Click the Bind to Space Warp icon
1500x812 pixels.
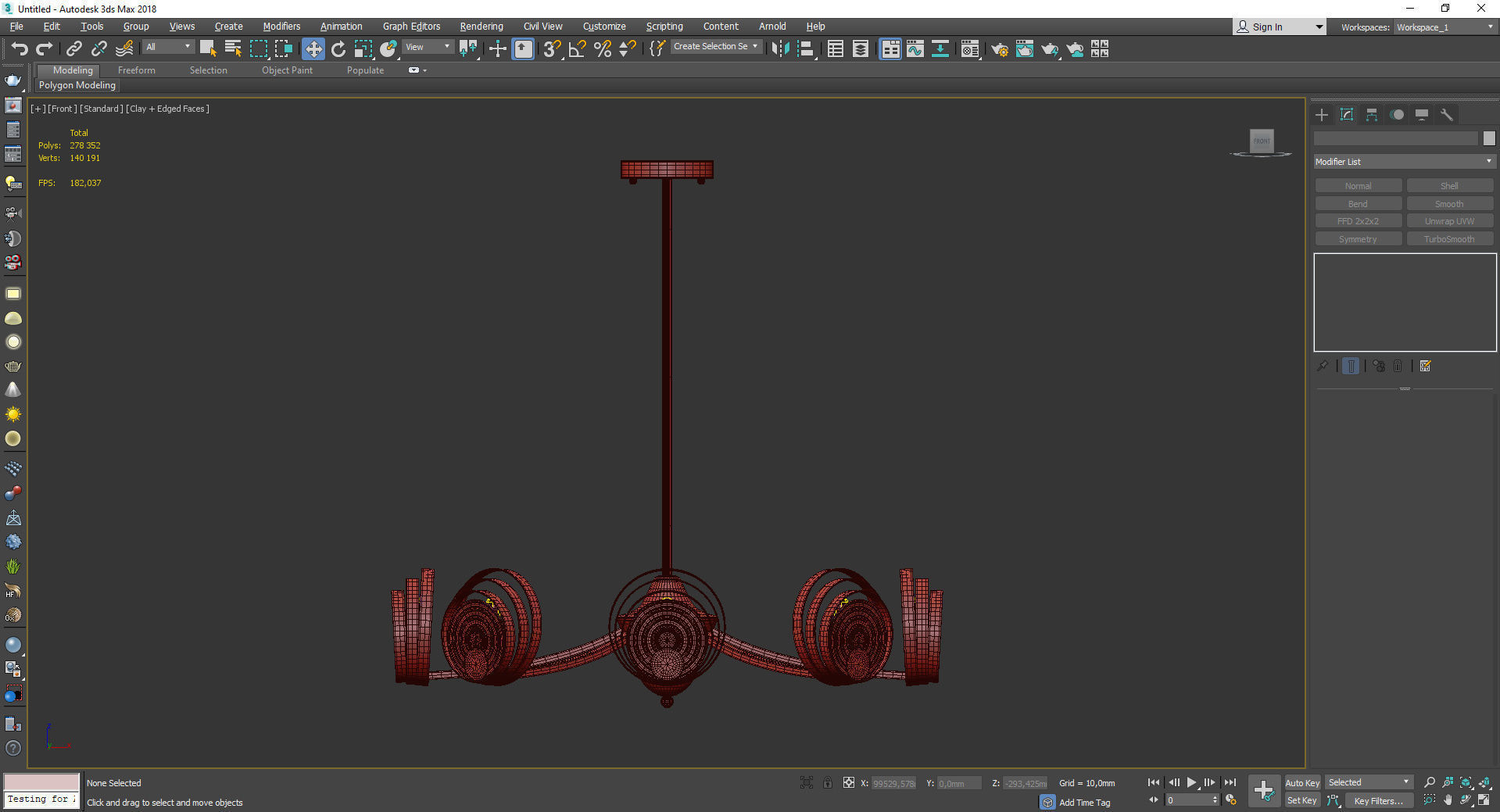[124, 49]
